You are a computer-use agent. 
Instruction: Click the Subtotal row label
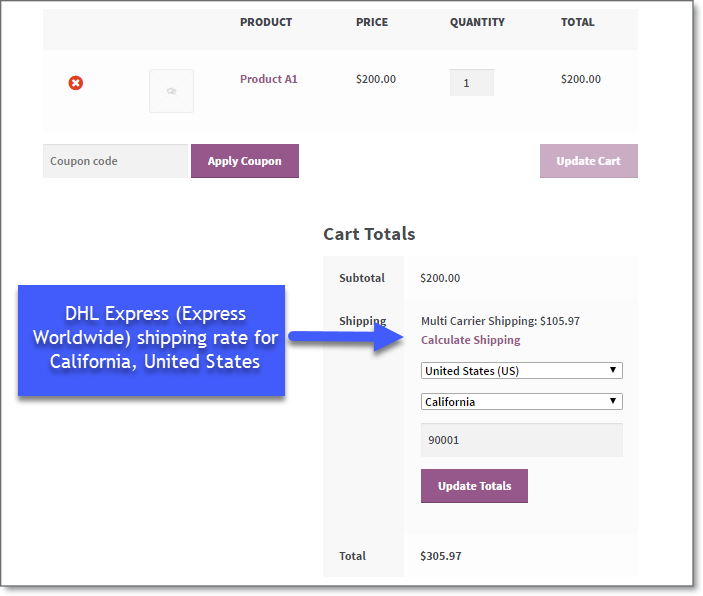pyautogui.click(x=362, y=278)
